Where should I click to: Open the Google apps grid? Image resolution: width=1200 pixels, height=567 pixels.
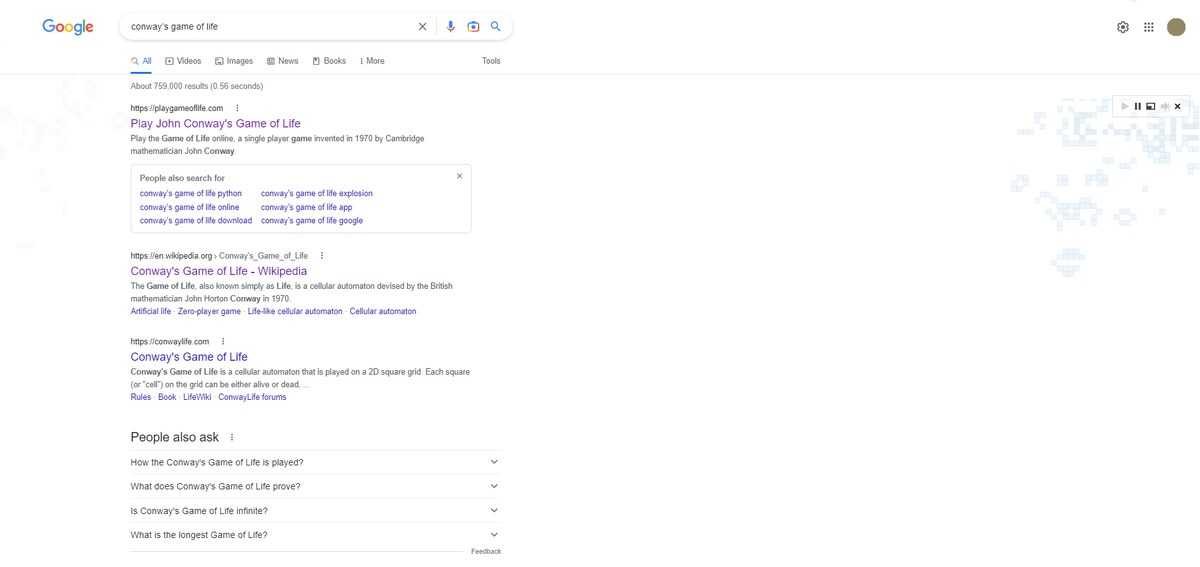[1149, 27]
